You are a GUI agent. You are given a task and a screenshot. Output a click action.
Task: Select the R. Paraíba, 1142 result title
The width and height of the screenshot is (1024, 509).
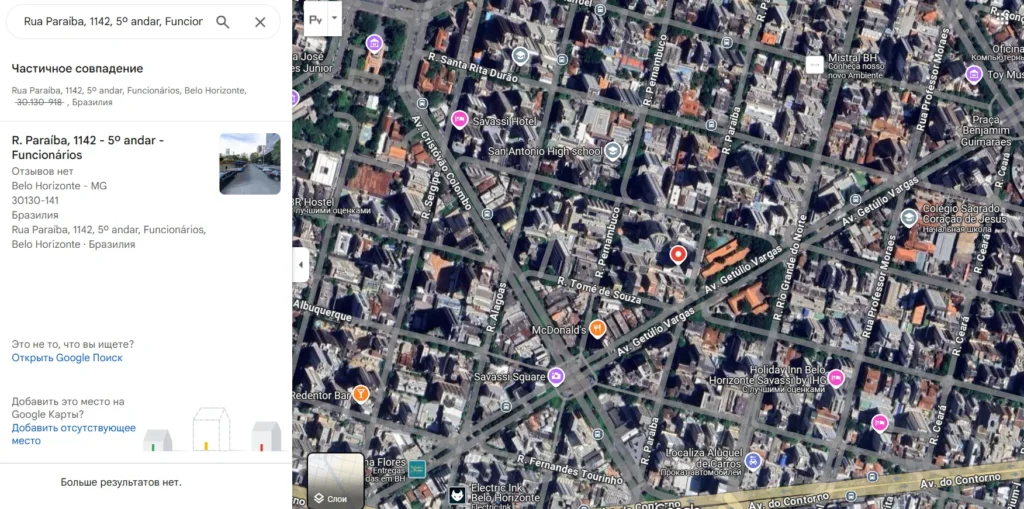tap(88, 148)
